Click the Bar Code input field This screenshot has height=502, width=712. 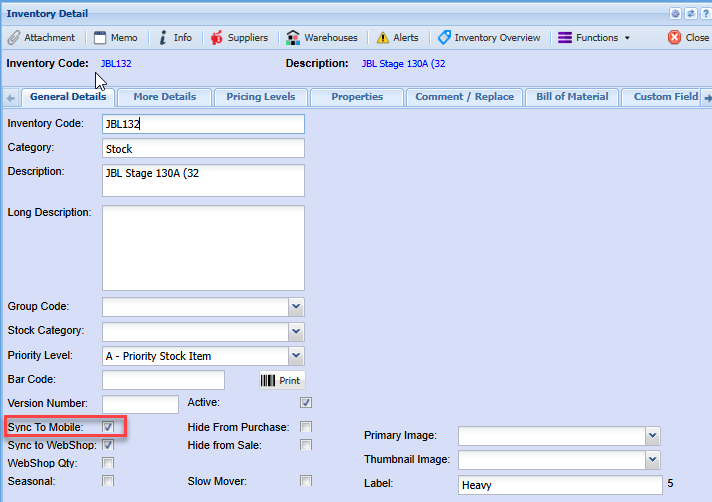tap(163, 380)
